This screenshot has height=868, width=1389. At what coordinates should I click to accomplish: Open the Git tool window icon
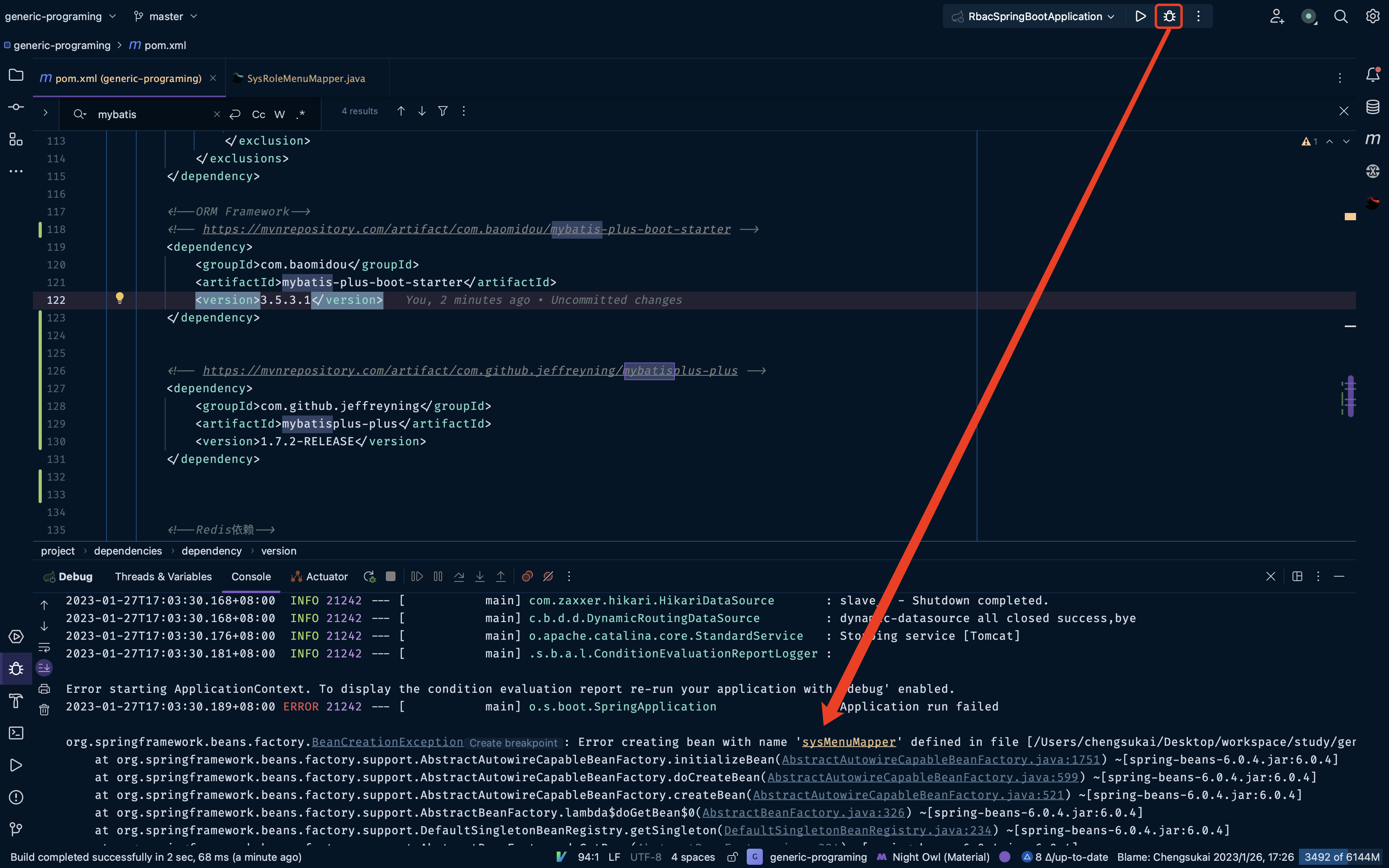pyautogui.click(x=16, y=829)
